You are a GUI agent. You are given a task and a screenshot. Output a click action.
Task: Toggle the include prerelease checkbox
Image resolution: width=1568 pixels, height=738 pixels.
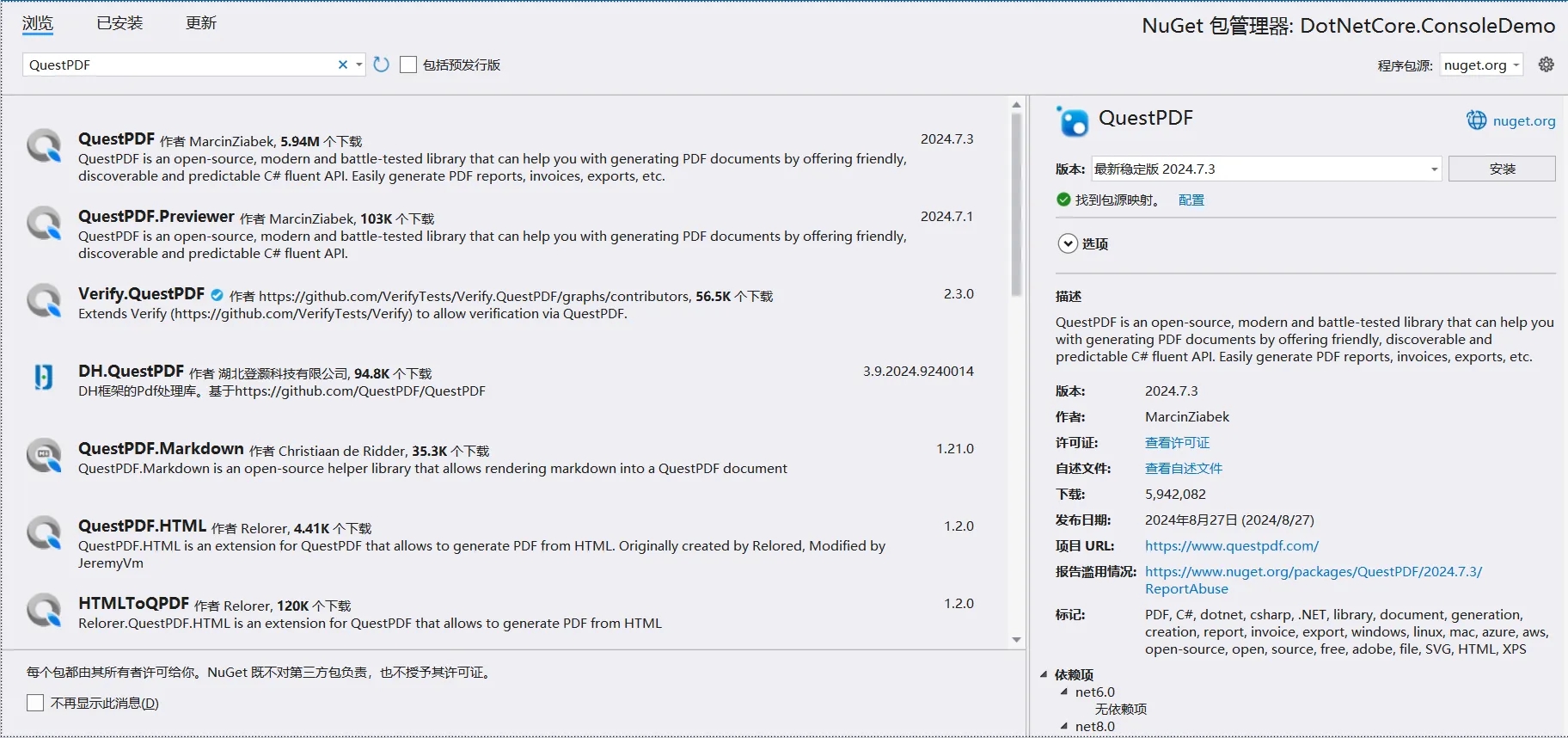pos(408,65)
